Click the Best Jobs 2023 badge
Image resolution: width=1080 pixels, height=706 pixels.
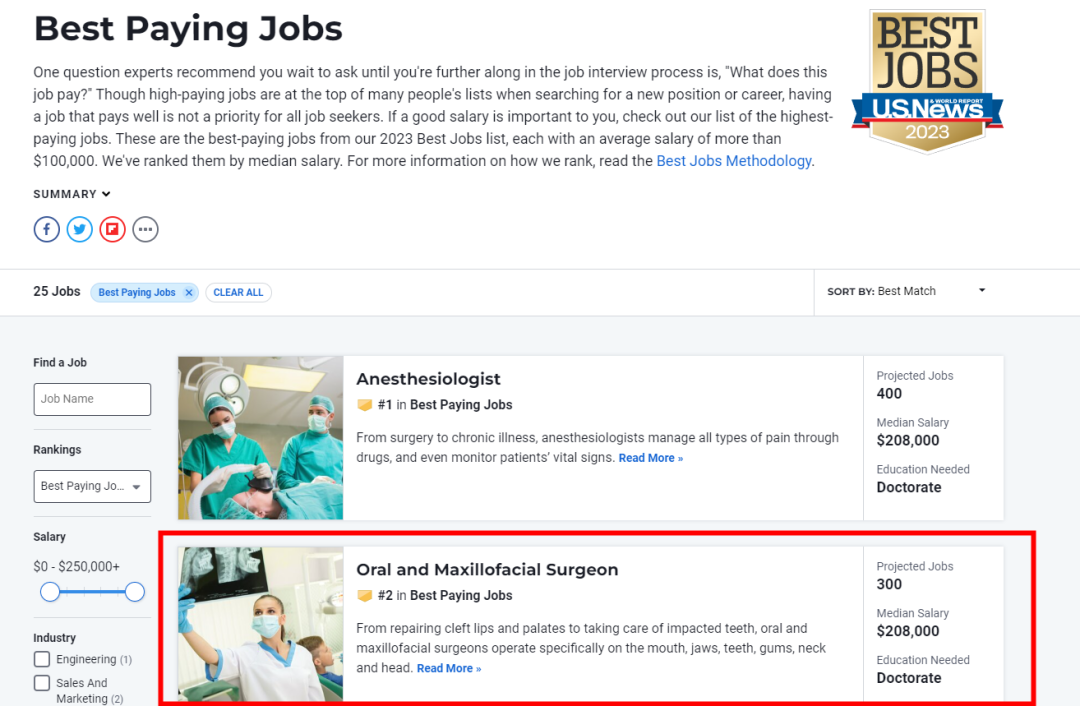pyautogui.click(x=927, y=81)
